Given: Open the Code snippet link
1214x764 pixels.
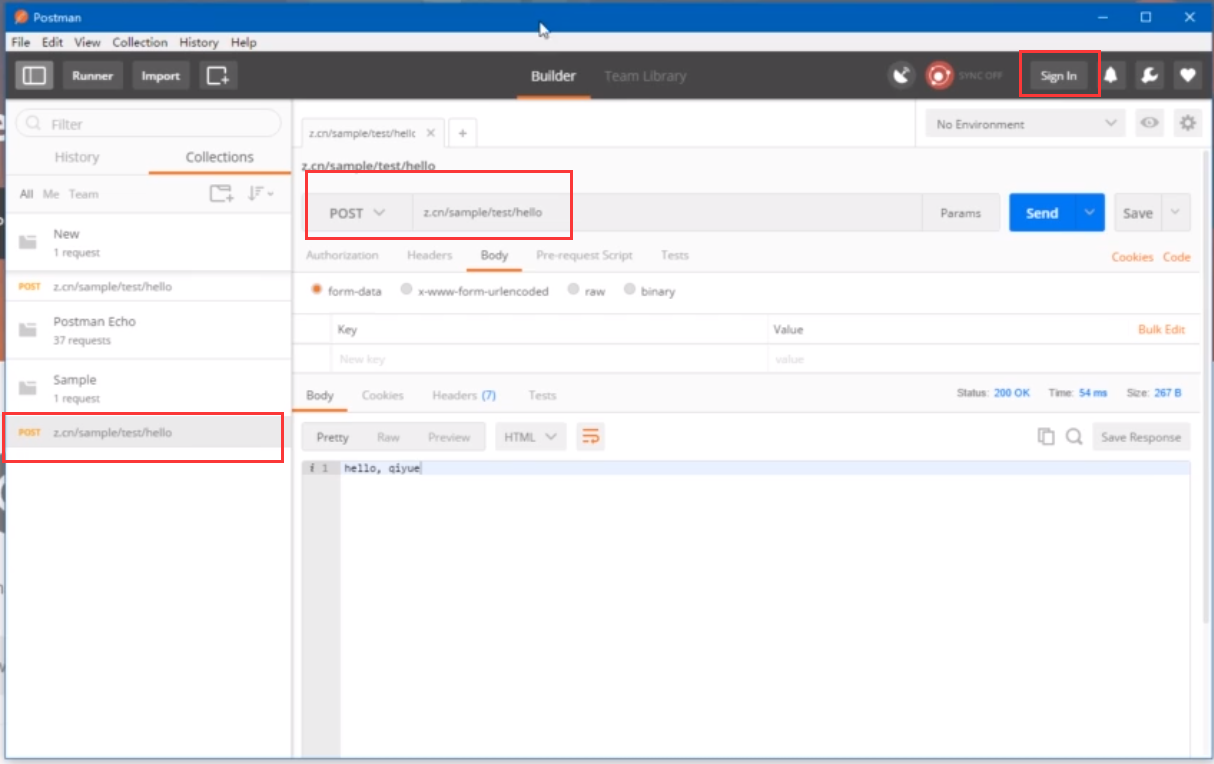Looking at the screenshot, I should pos(1177,257).
